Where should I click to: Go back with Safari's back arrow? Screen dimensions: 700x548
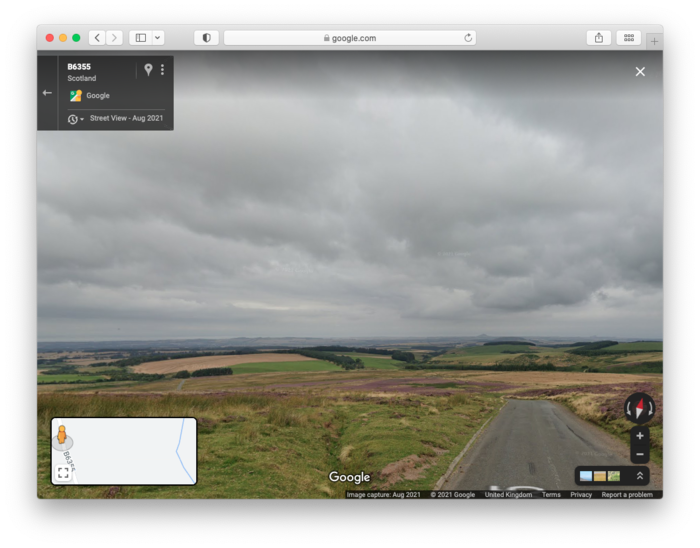(97, 38)
